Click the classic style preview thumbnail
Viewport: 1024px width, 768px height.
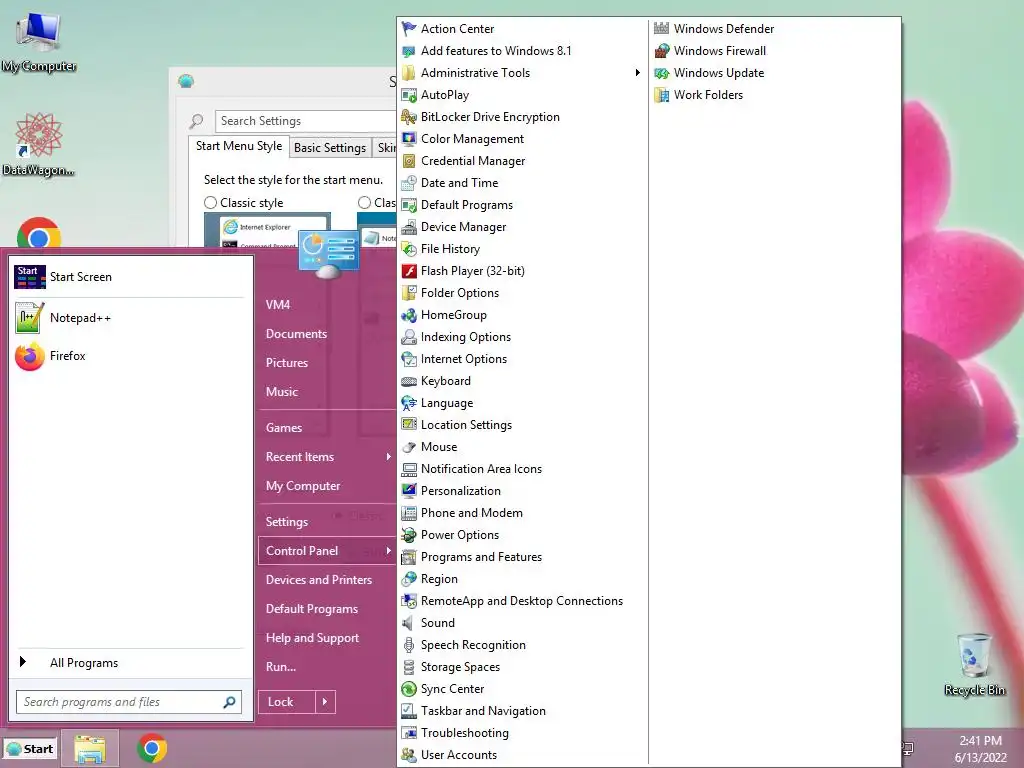267,230
